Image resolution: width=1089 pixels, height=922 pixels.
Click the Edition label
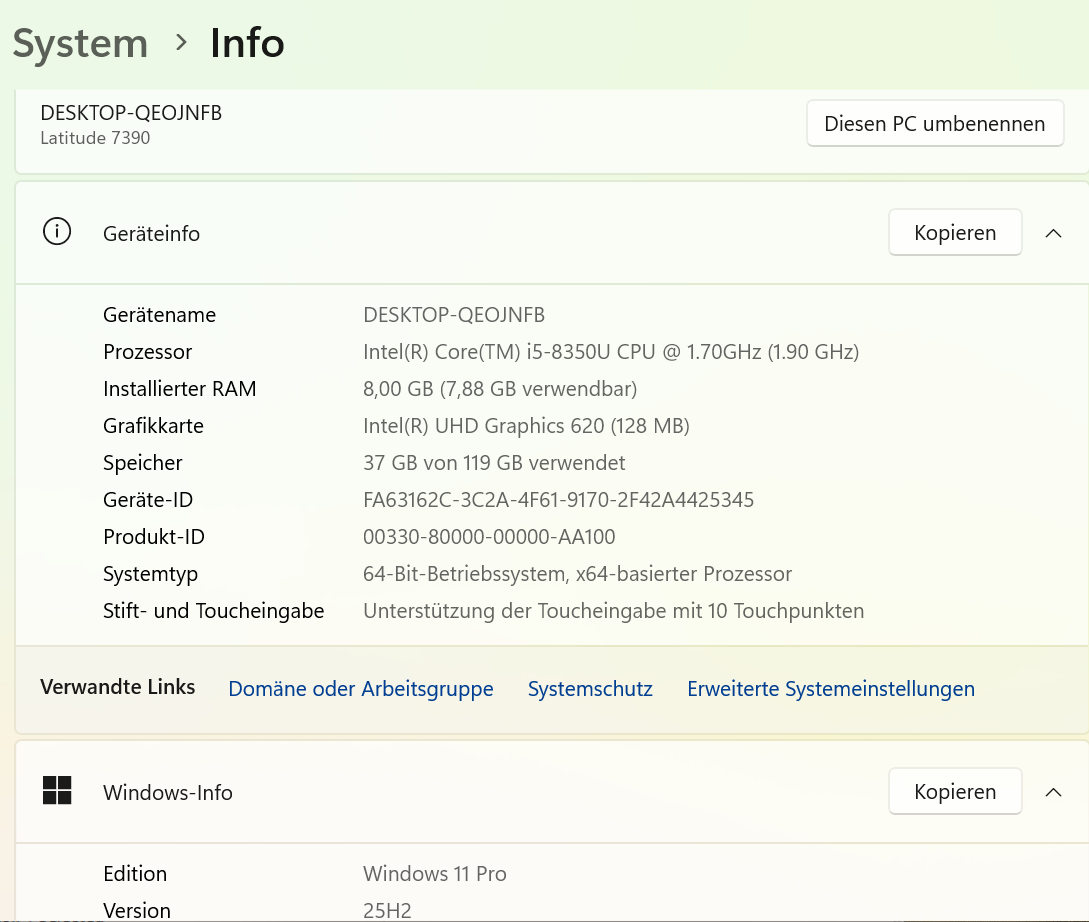[135, 873]
